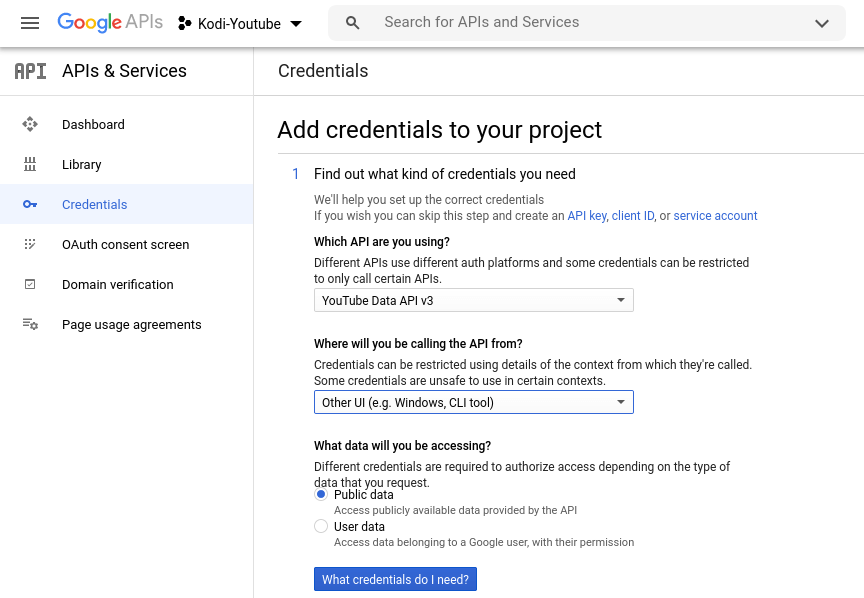Screen dimensions: 864x598
Task: Click the OAuth consent screen icon
Action: pyautogui.click(x=30, y=245)
